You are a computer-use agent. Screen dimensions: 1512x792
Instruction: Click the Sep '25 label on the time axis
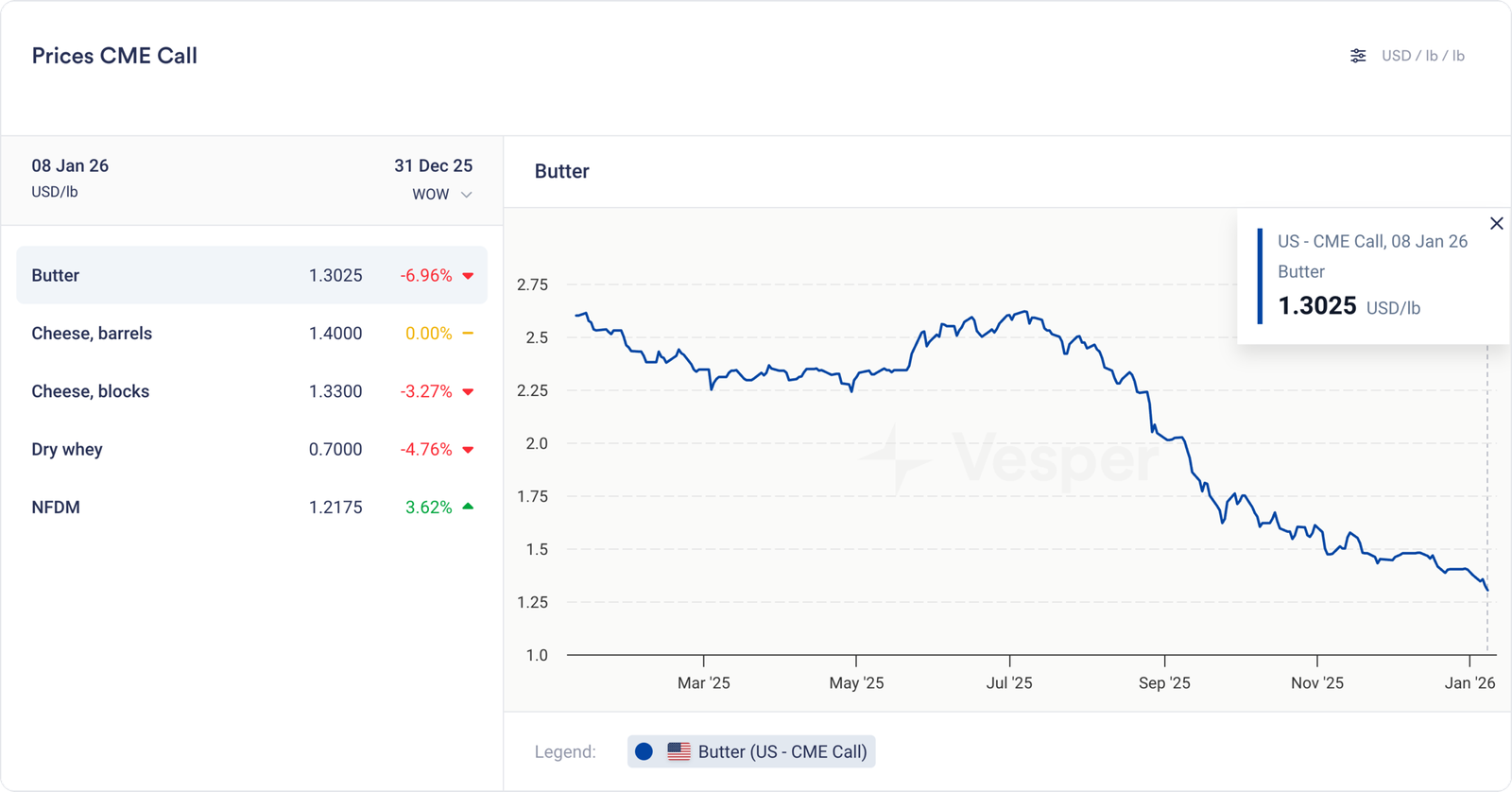pyautogui.click(x=1164, y=682)
